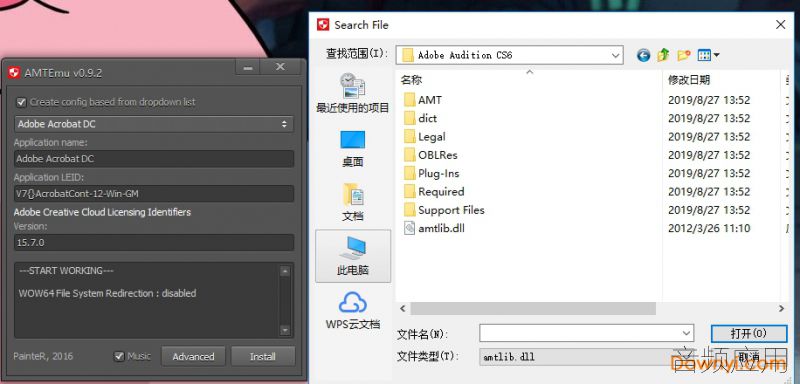Image resolution: width=800 pixels, height=384 pixels.
Task: Disable the Music checkbox
Action: tap(119, 356)
